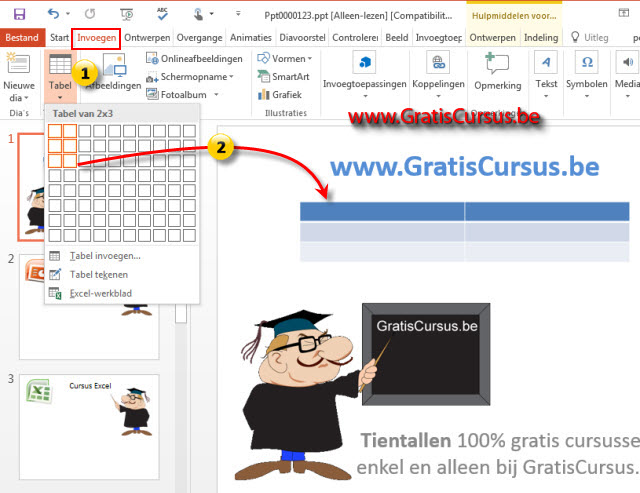Image resolution: width=640 pixels, height=493 pixels.
Task: Choose Excel-werkblad menu entry
Action: [x=122, y=293]
